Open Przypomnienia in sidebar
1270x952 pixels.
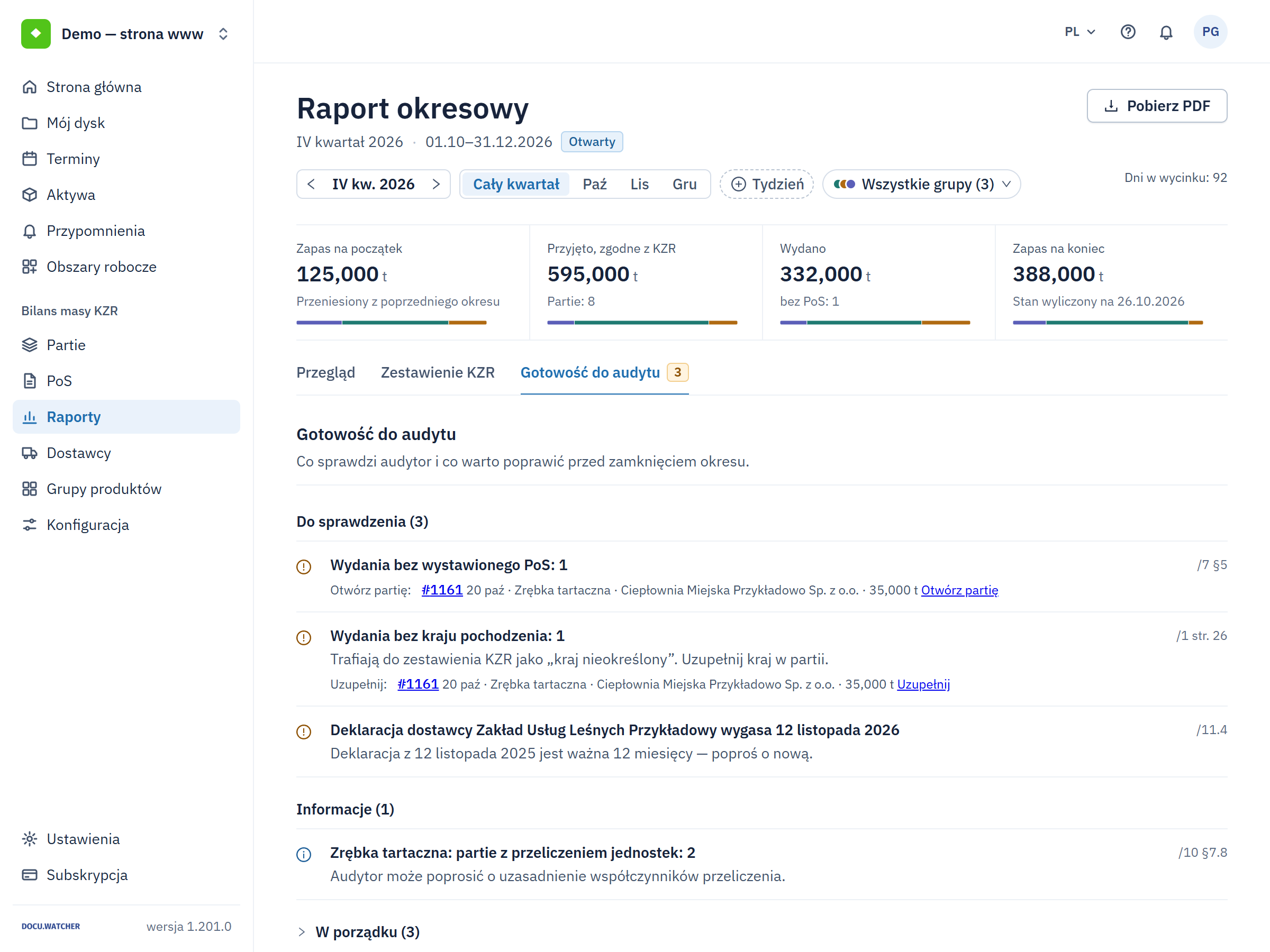[126, 231]
